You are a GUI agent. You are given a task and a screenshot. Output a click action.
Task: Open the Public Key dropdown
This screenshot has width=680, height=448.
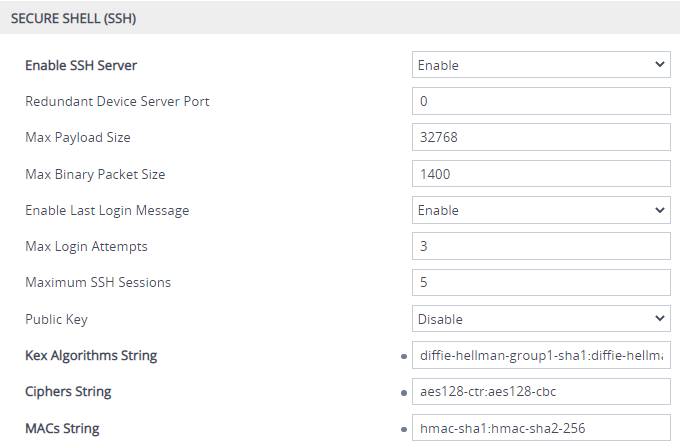coord(540,319)
